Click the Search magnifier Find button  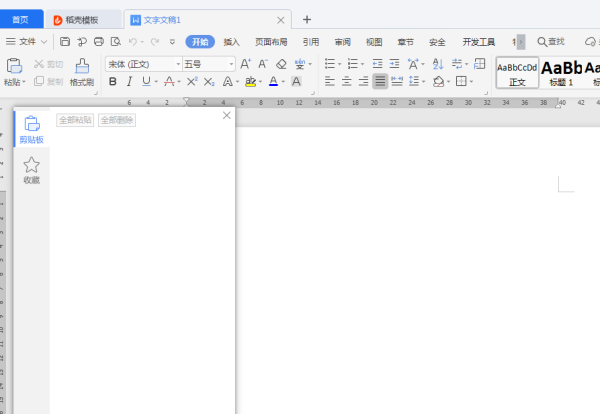pos(551,41)
